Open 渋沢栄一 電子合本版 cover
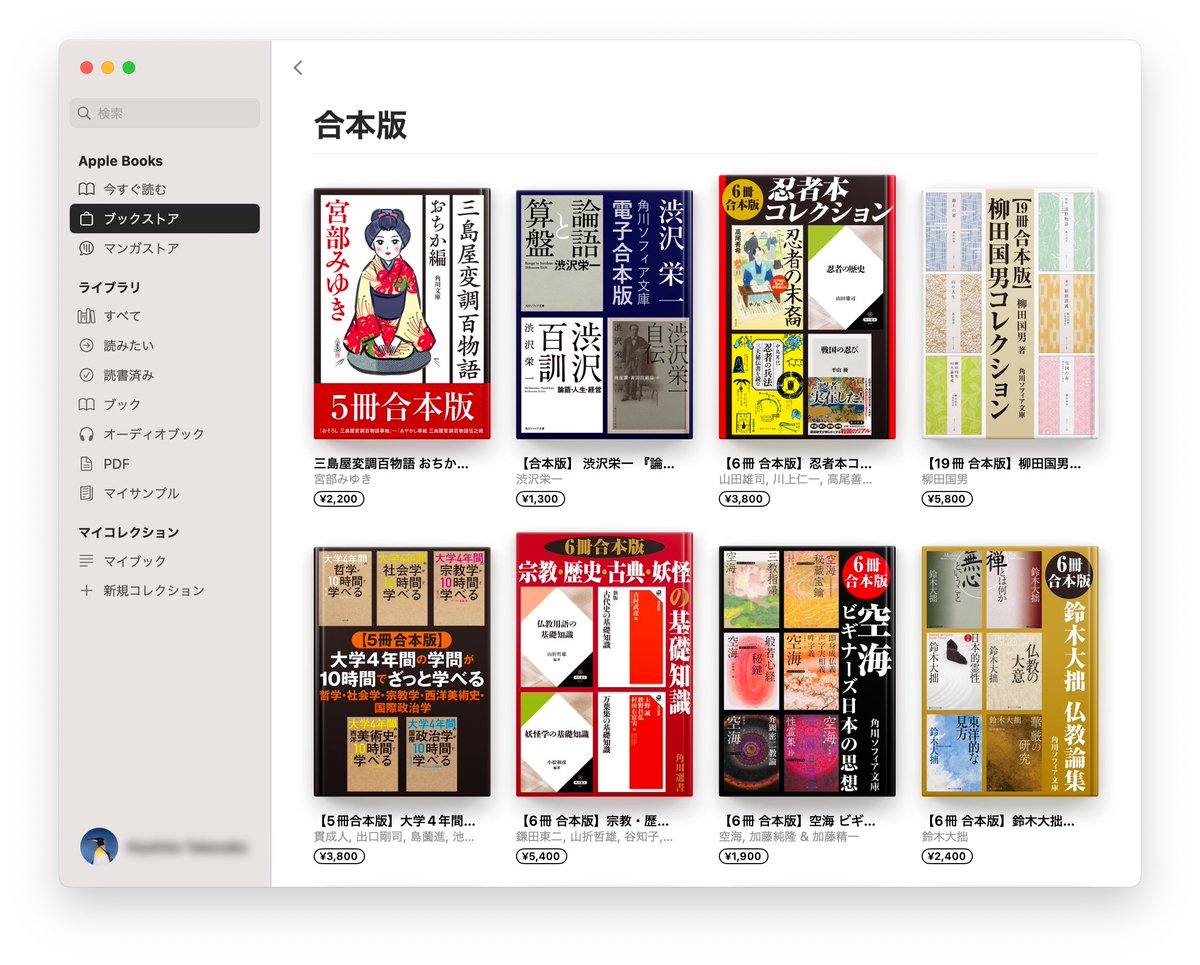 (x=604, y=314)
